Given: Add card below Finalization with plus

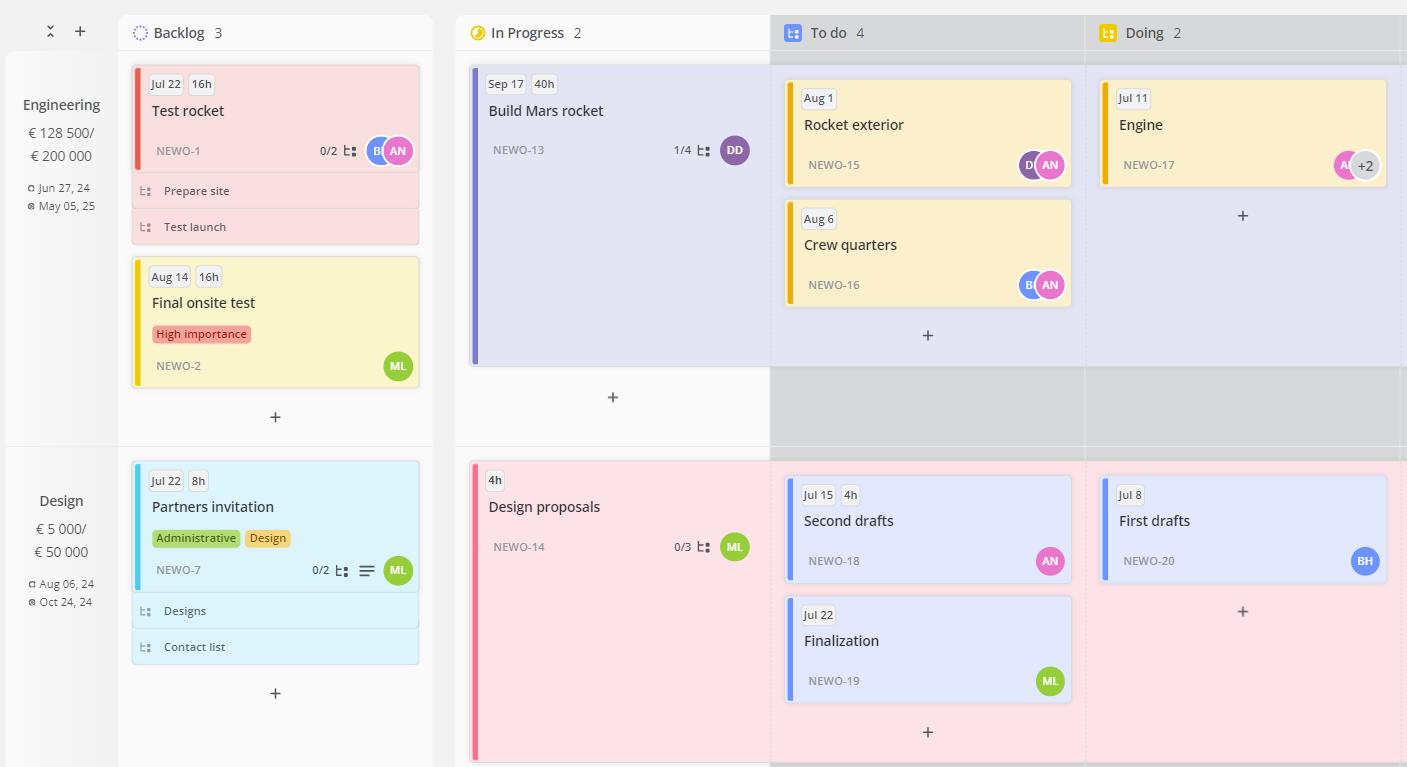Looking at the screenshot, I should pos(928,732).
